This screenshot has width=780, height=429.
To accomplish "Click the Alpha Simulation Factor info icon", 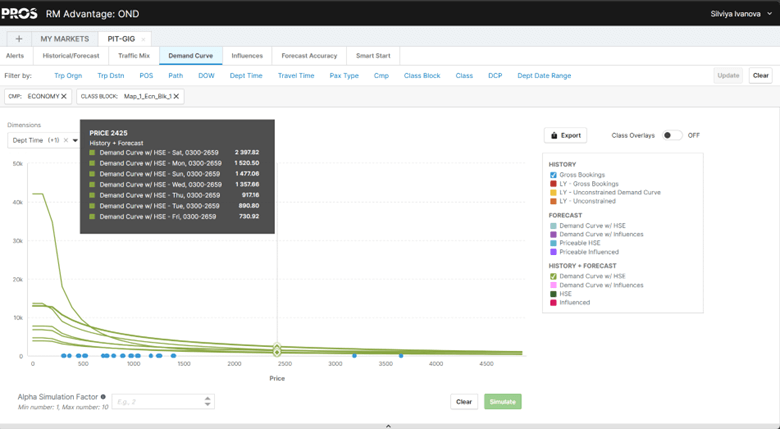I will pyautogui.click(x=103, y=397).
